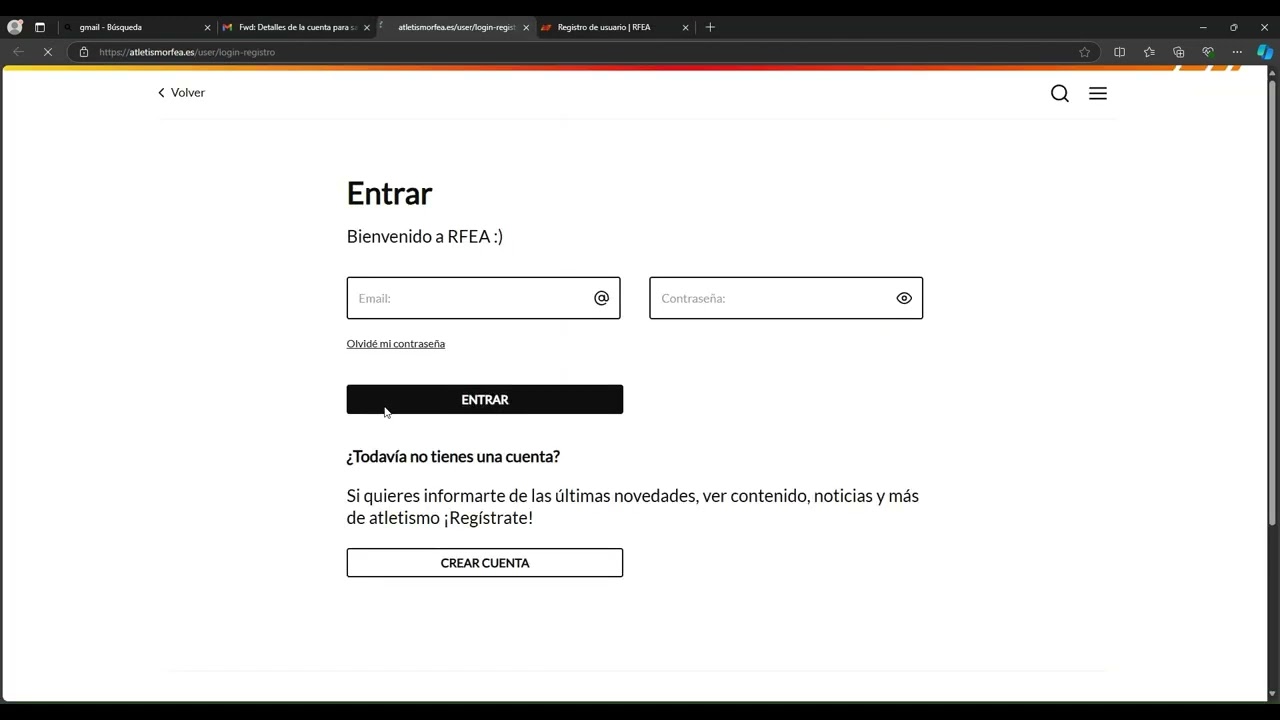Viewport: 1280px width, 720px height.
Task: Close the atletismorfea.es login tab
Action: (526, 27)
